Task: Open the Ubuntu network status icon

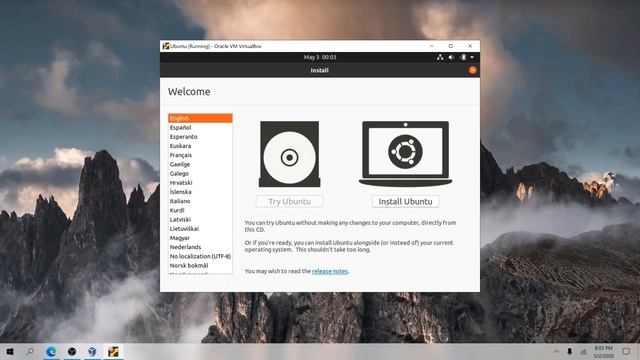Action: coord(440,58)
